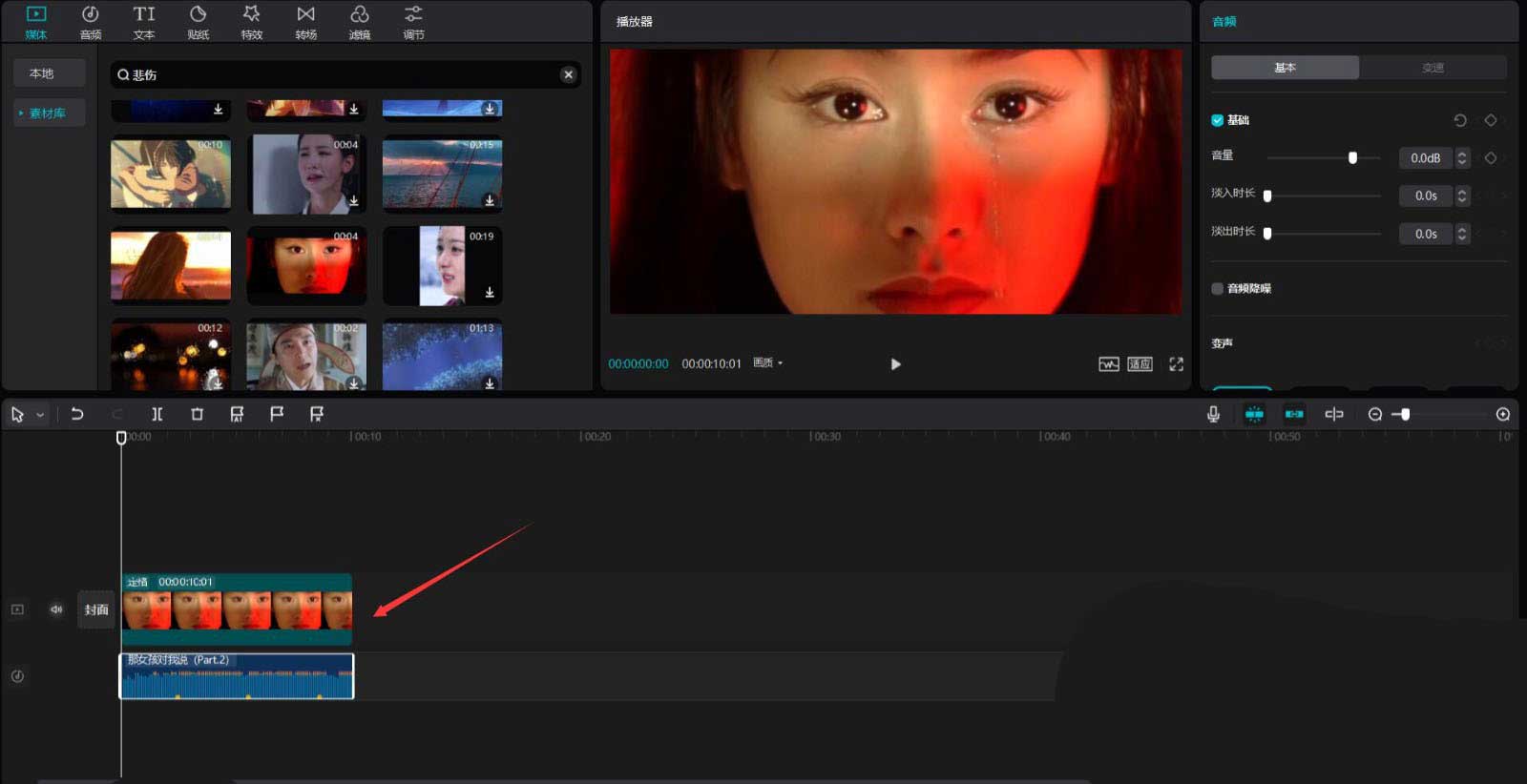The width and height of the screenshot is (1527, 784).
Task: Add a volume keyframe diamond
Action: click(x=1491, y=157)
